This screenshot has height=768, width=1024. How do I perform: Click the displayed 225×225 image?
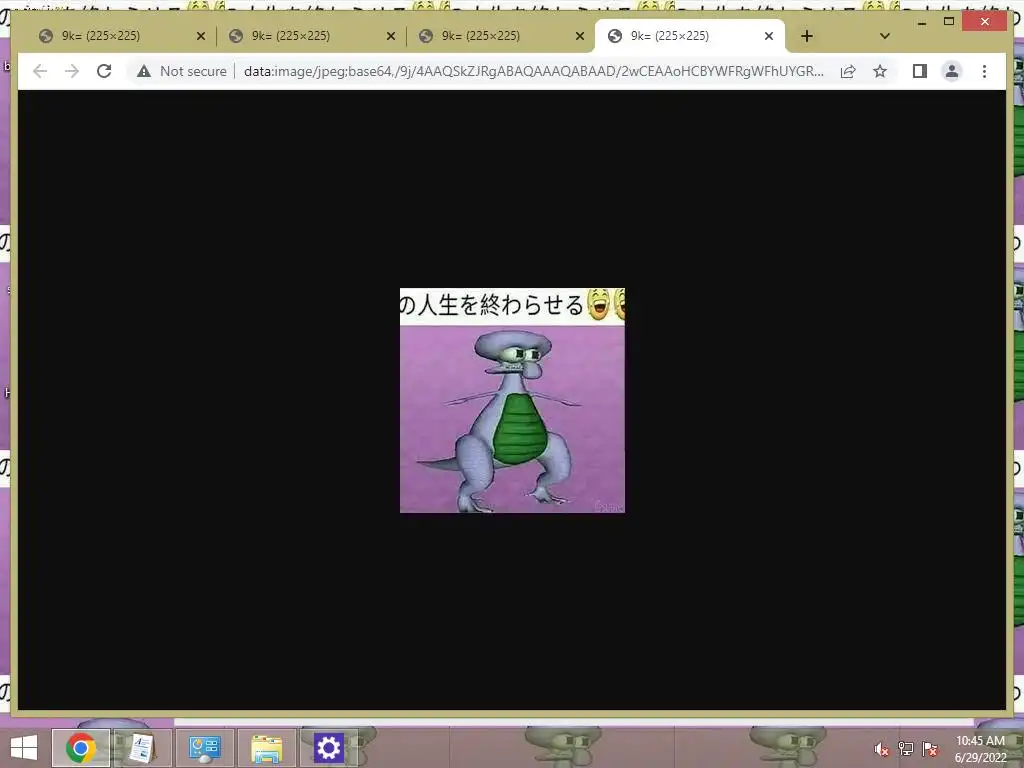[x=512, y=400]
